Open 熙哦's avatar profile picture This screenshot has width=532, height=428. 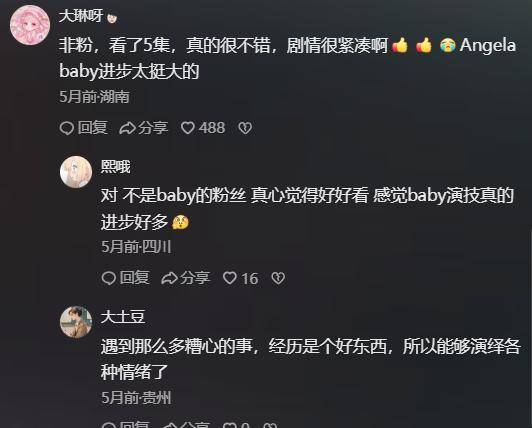click(x=76, y=172)
